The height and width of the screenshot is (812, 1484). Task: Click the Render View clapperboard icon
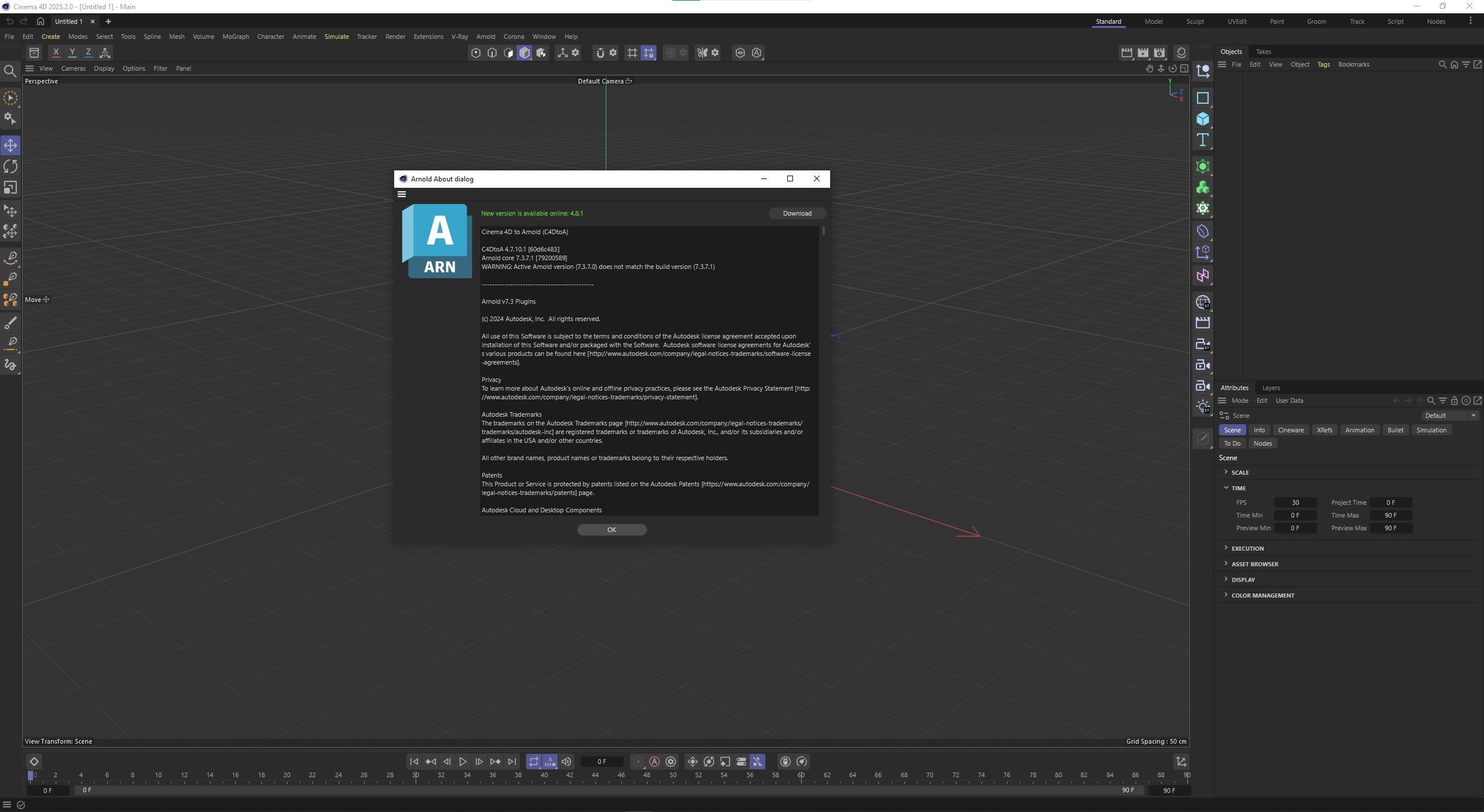[1126, 53]
